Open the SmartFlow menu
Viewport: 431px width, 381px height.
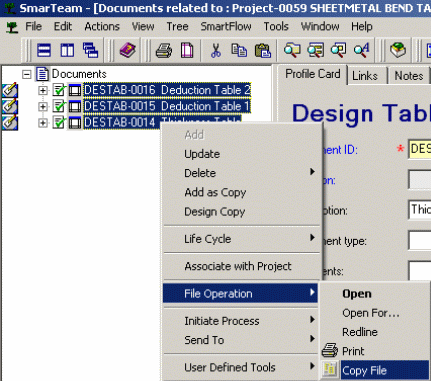tap(226, 26)
